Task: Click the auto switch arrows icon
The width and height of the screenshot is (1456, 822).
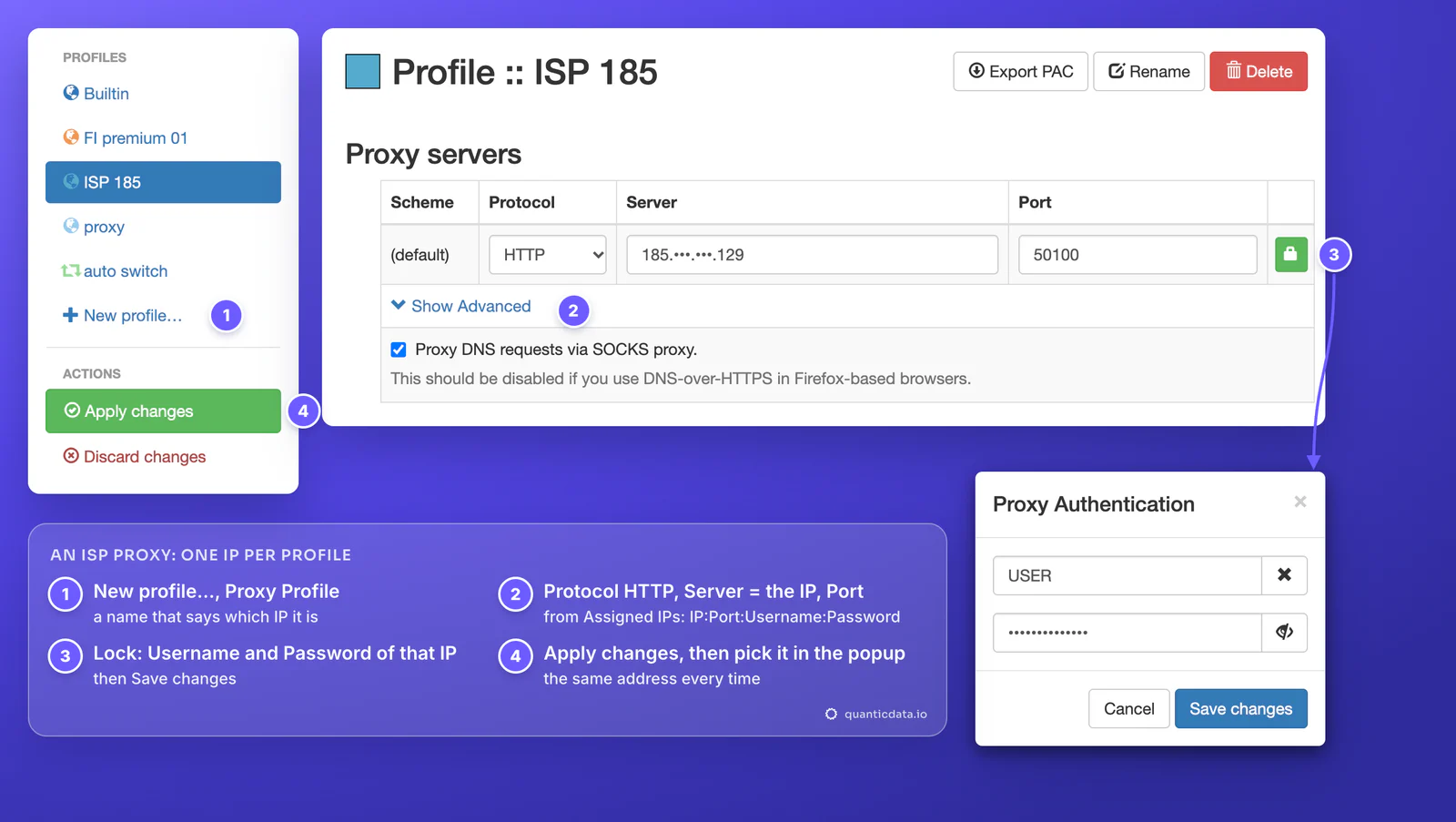Action: point(70,270)
